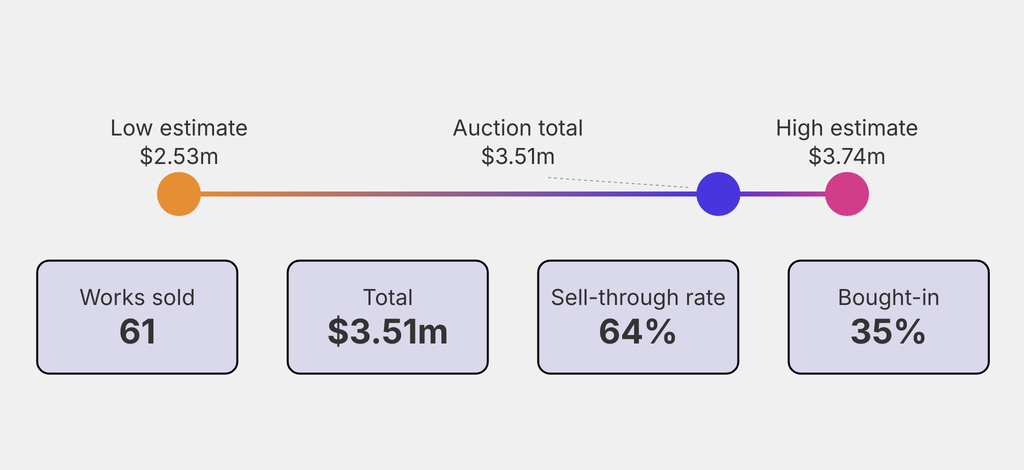
Task: Click the "Total" heading in the second card
Action: (x=388, y=297)
